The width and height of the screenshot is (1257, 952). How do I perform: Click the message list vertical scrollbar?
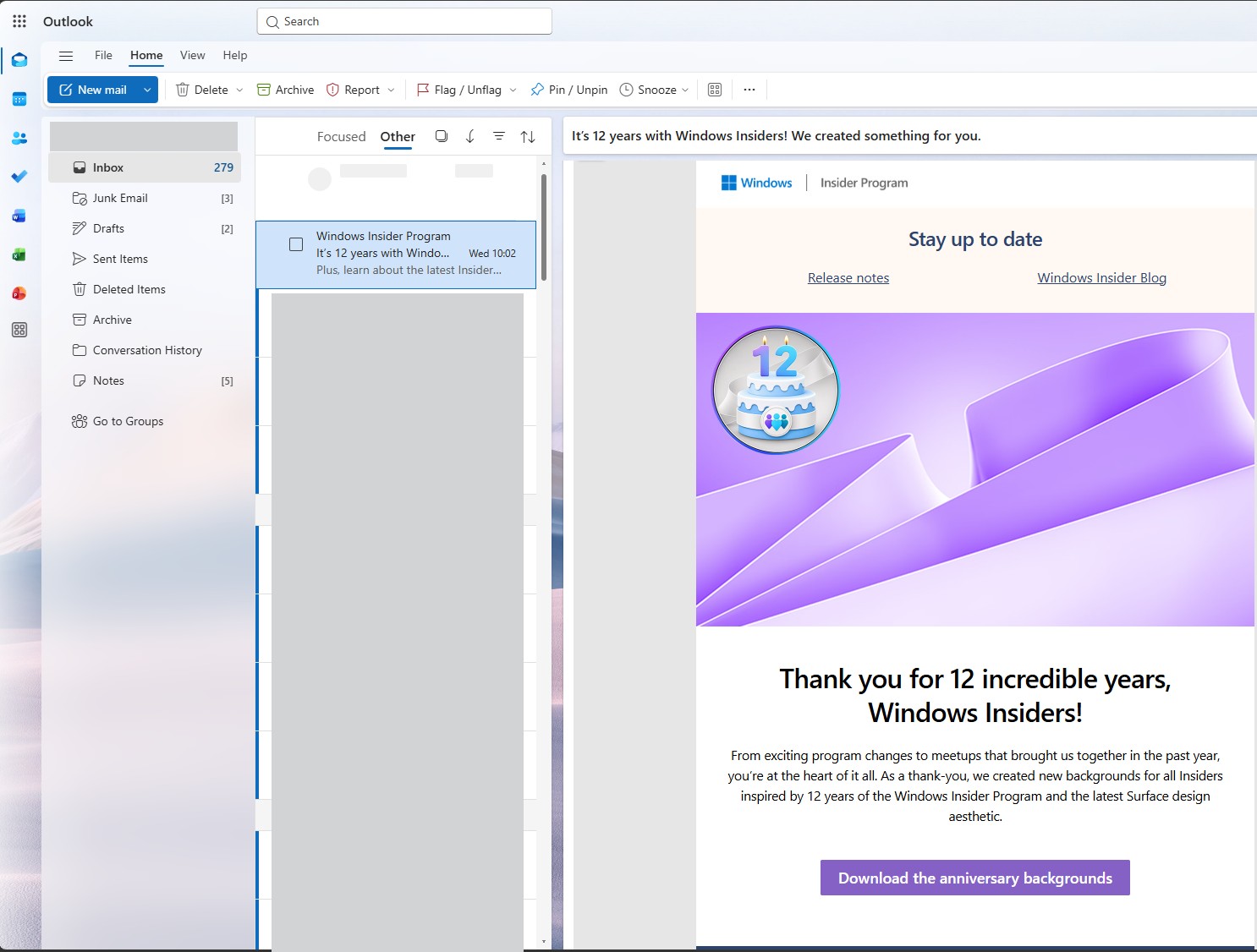pyautogui.click(x=544, y=227)
